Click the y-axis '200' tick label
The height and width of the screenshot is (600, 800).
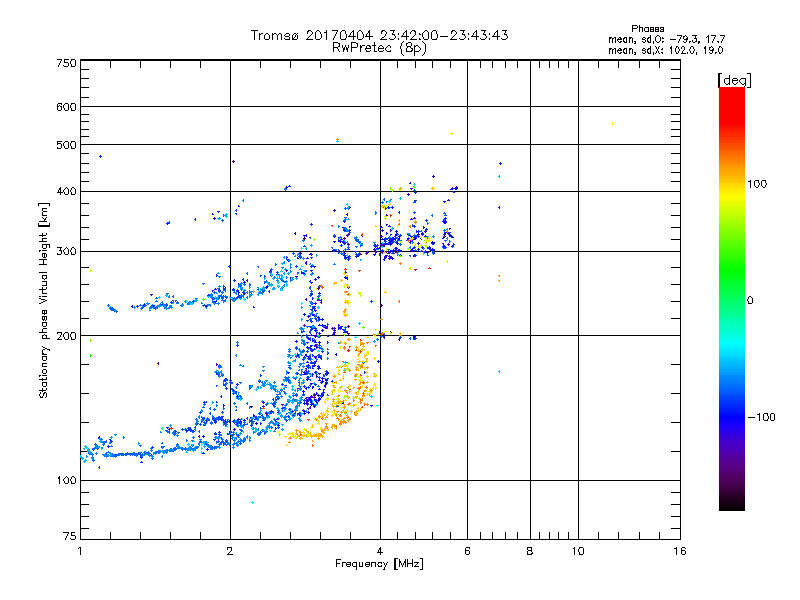[67, 336]
